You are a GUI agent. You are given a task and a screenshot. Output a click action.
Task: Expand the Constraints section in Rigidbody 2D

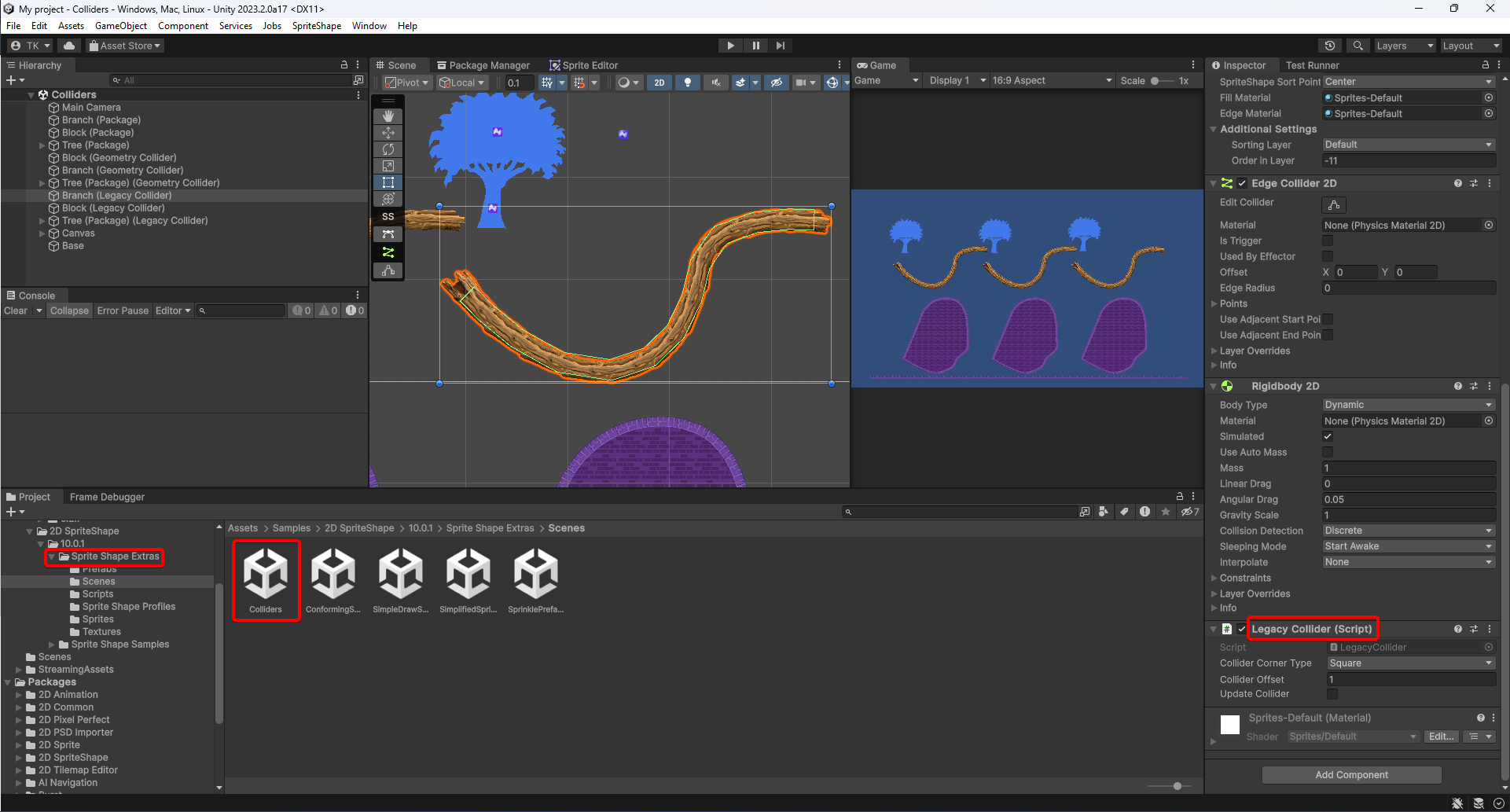point(1215,578)
